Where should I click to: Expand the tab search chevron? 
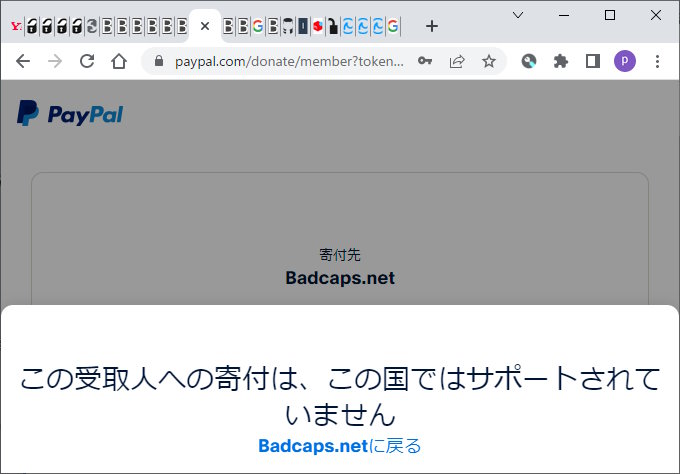pos(518,15)
